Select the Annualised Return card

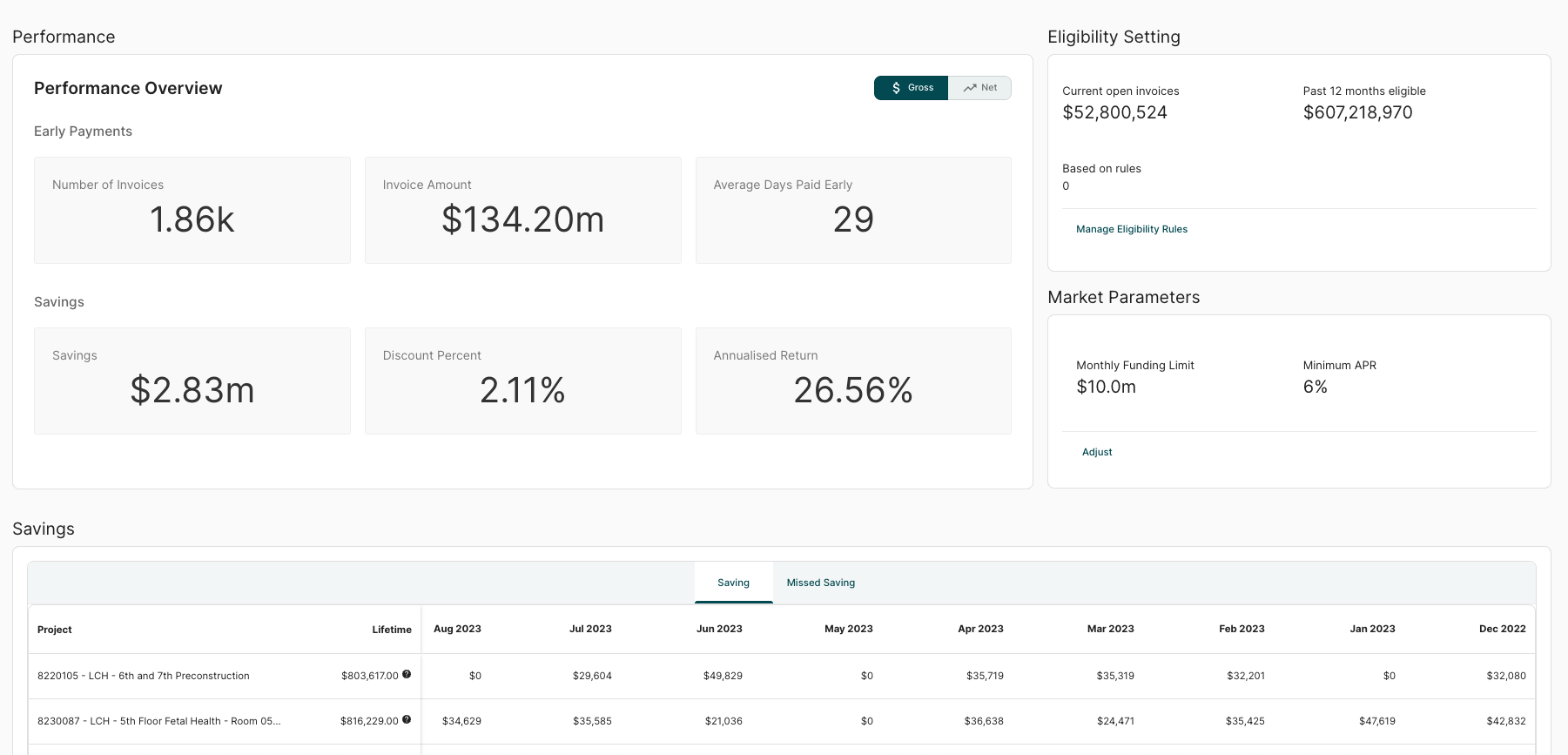pyautogui.click(x=853, y=381)
